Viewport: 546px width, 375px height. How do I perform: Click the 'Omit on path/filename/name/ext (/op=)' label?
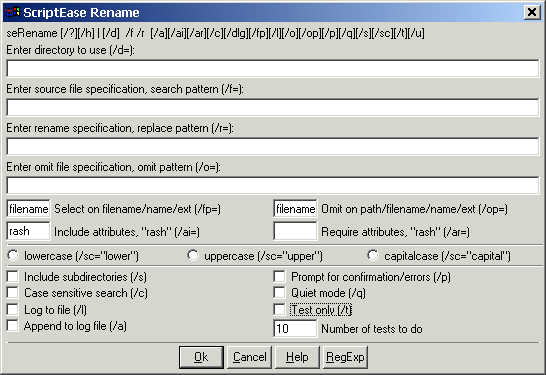pos(414,209)
